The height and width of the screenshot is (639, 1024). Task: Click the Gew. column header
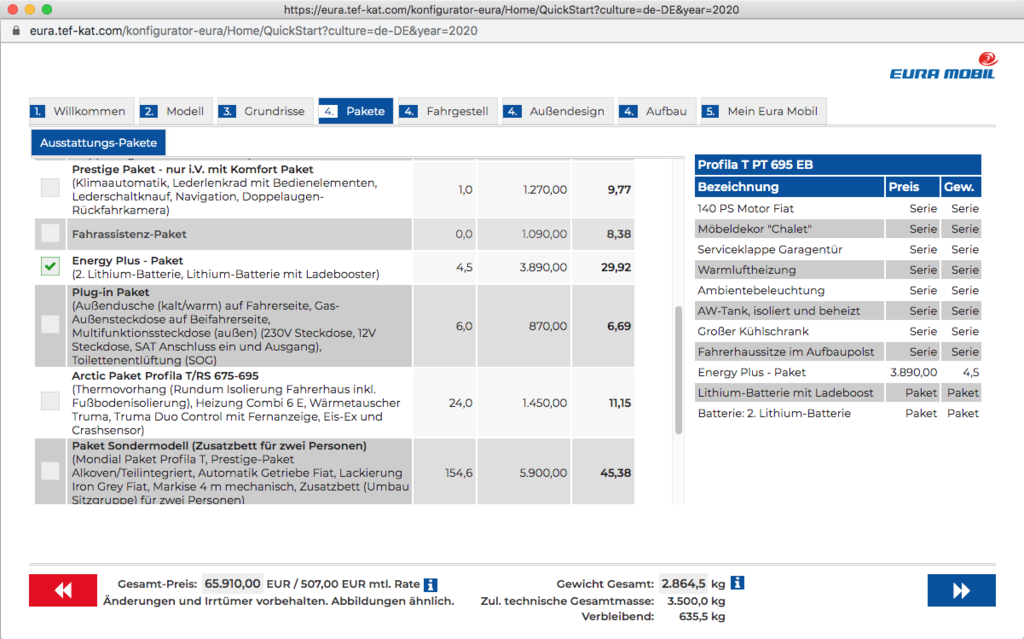tap(961, 187)
